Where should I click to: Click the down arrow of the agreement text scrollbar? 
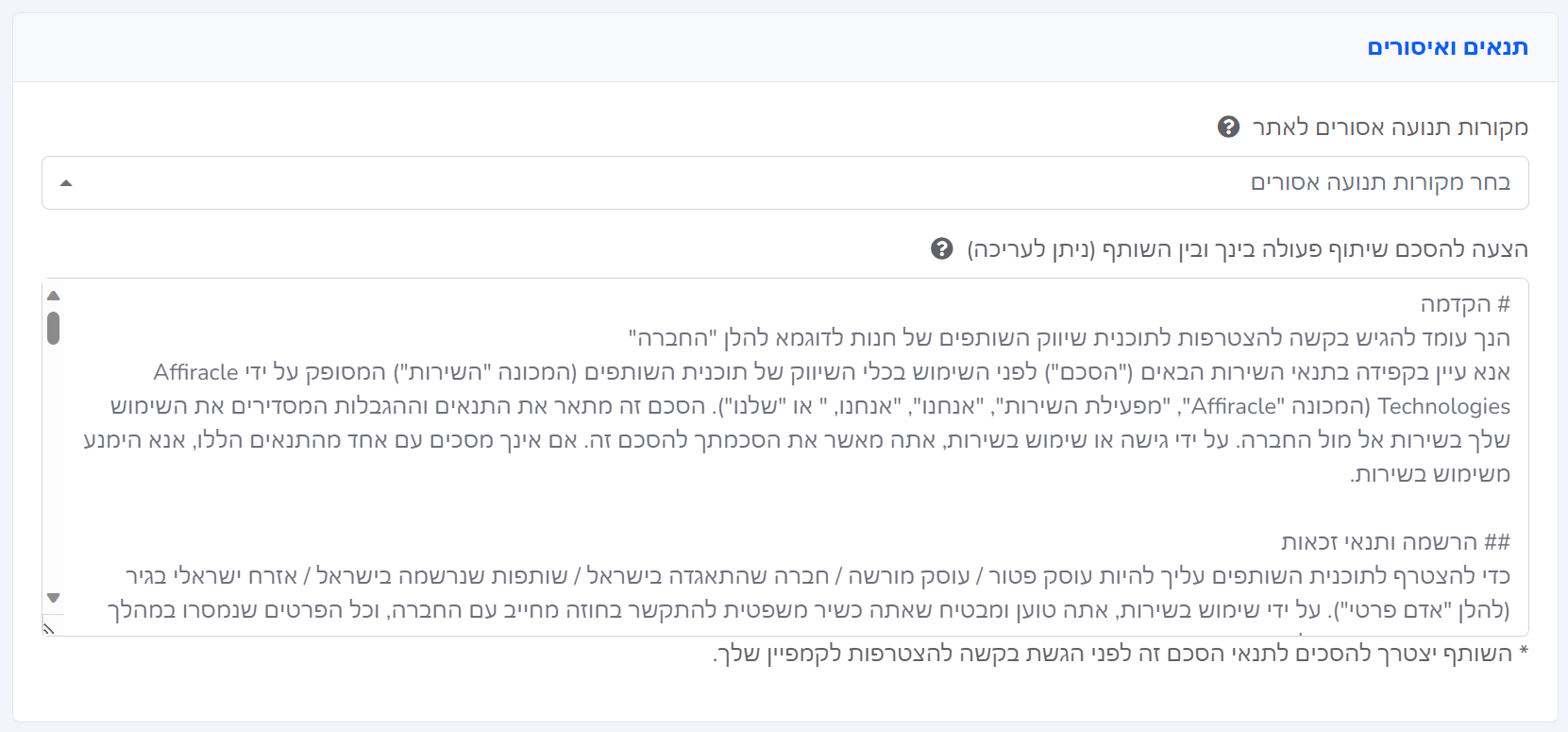[54, 598]
